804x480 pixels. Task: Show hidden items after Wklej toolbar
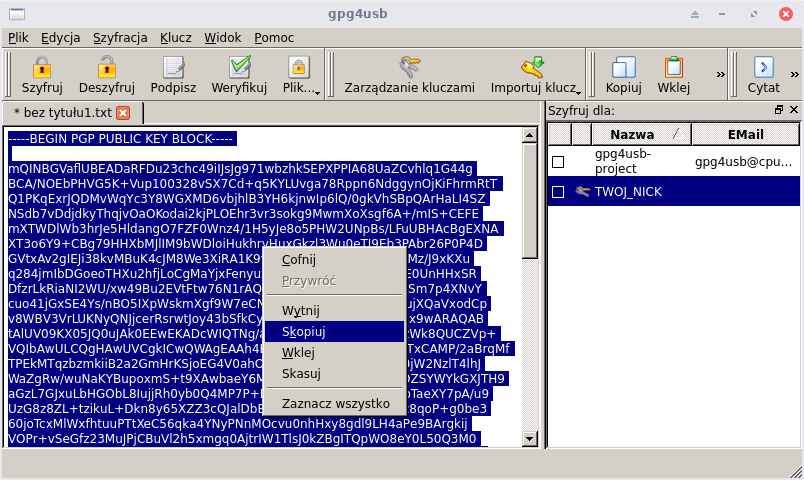[x=720, y=75]
